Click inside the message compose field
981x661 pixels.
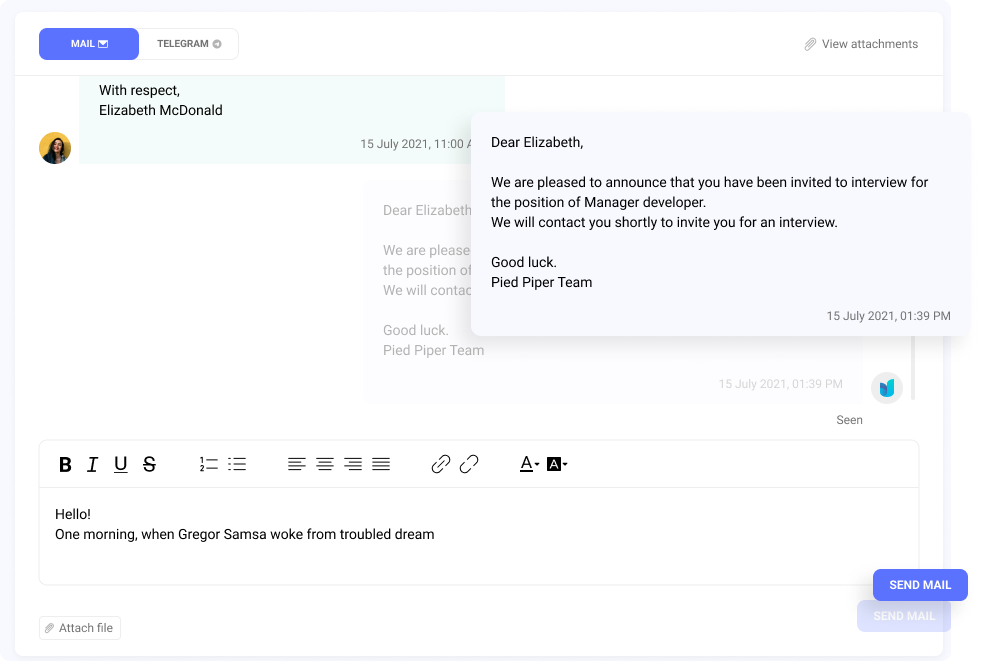(x=400, y=534)
